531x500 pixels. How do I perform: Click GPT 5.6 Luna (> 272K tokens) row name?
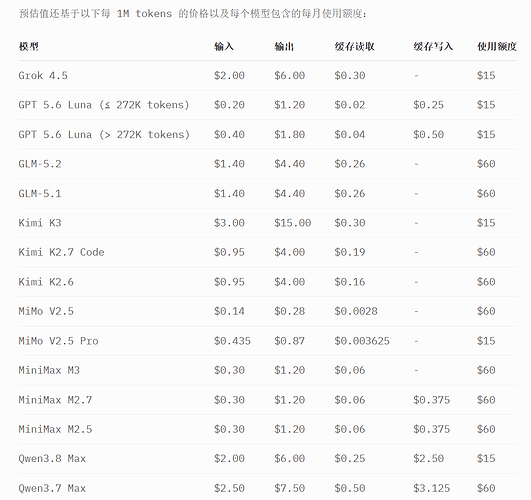point(104,134)
